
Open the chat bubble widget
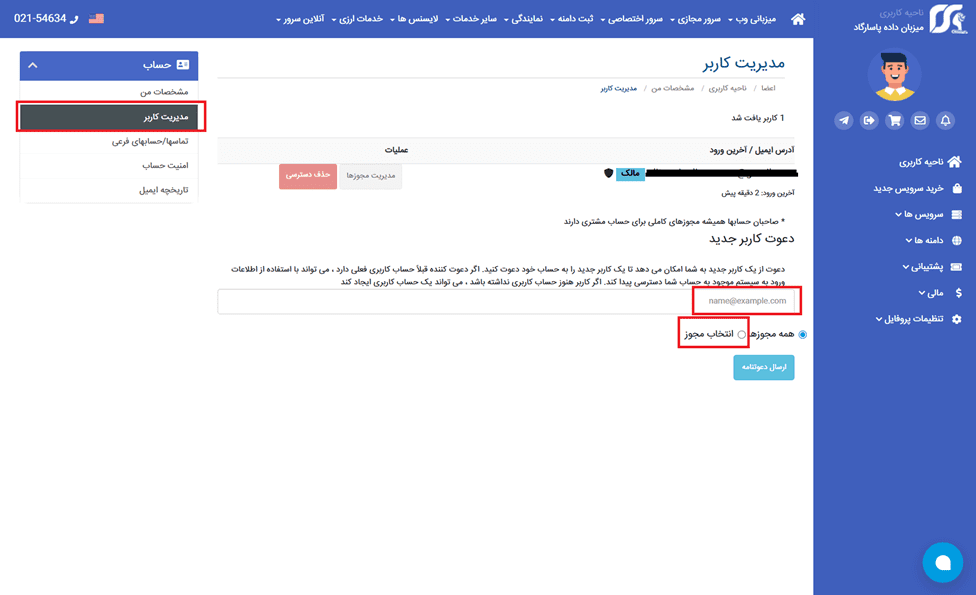pyautogui.click(x=941, y=562)
